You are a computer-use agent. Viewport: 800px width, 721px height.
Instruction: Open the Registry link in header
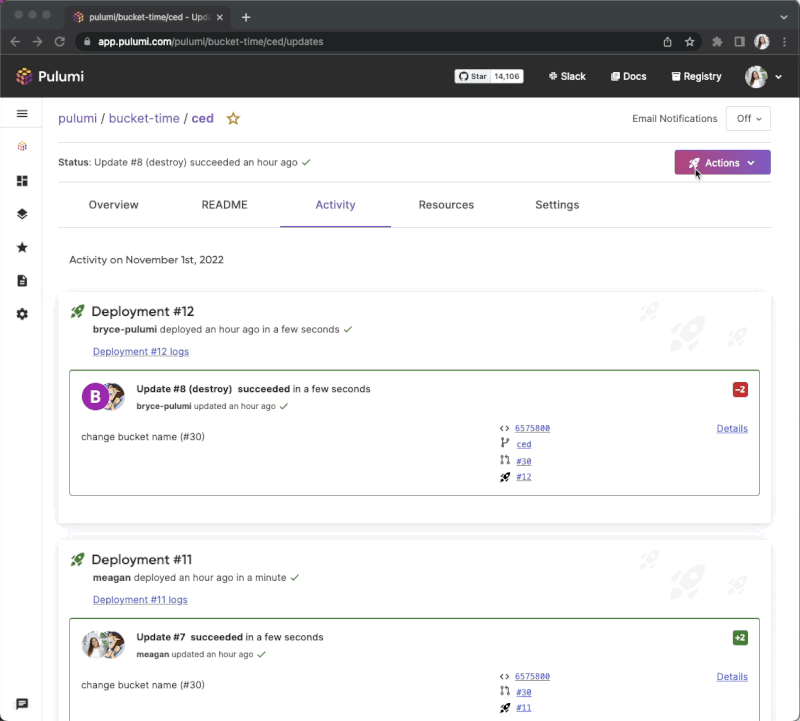pos(696,77)
